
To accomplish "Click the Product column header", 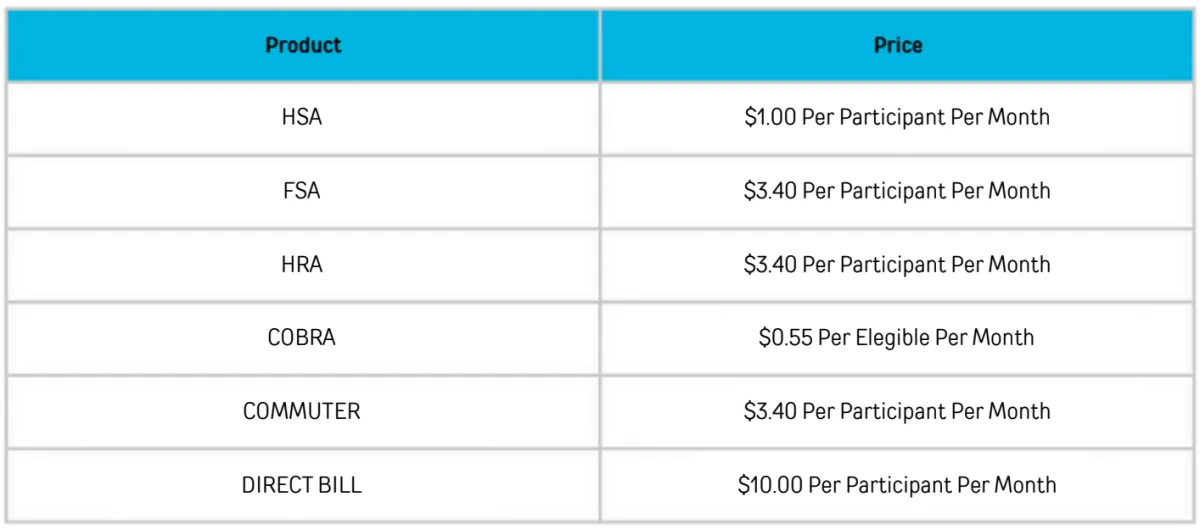I will (x=303, y=45).
